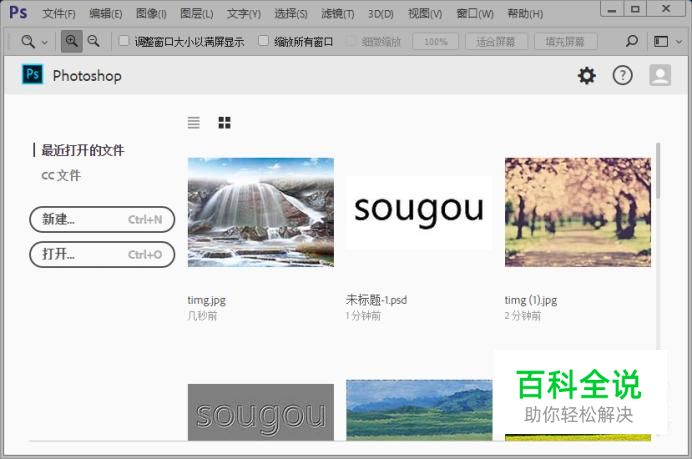Open the 滤镜(T) menu
This screenshot has height=459, width=692.
[338, 14]
